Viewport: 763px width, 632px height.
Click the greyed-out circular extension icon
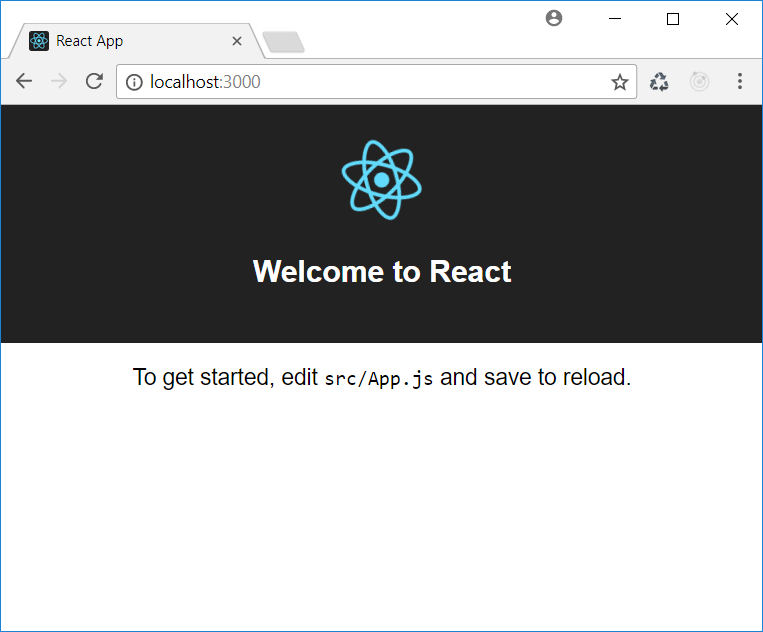coord(700,82)
